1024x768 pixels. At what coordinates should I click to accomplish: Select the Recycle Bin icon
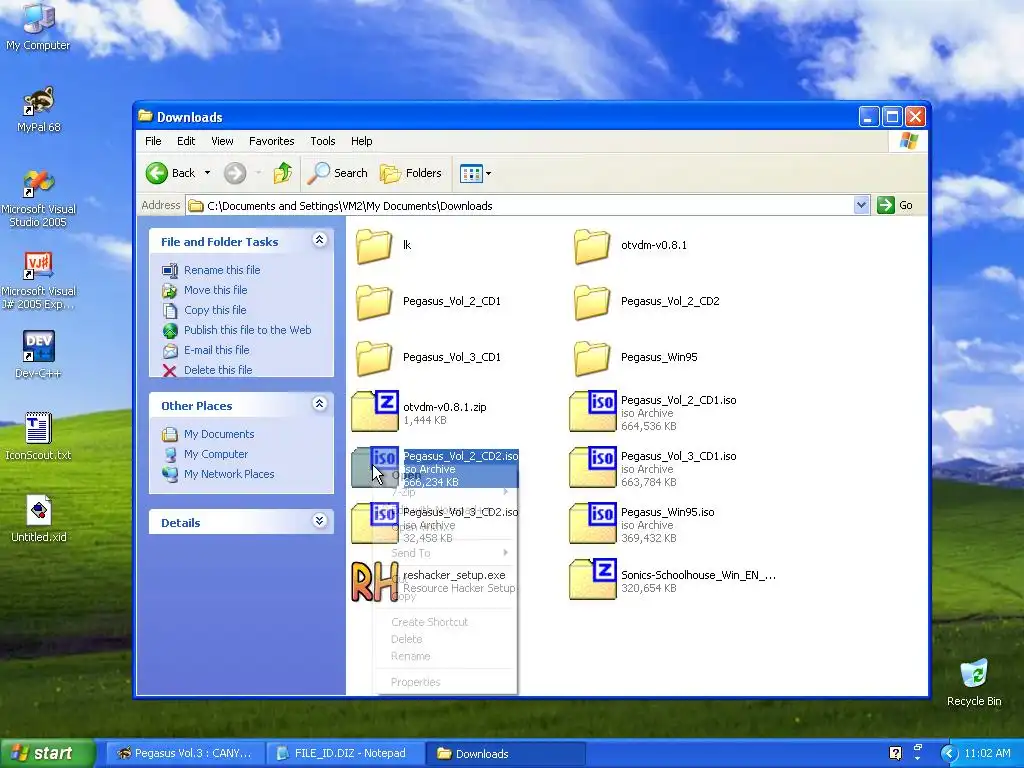coord(974,682)
